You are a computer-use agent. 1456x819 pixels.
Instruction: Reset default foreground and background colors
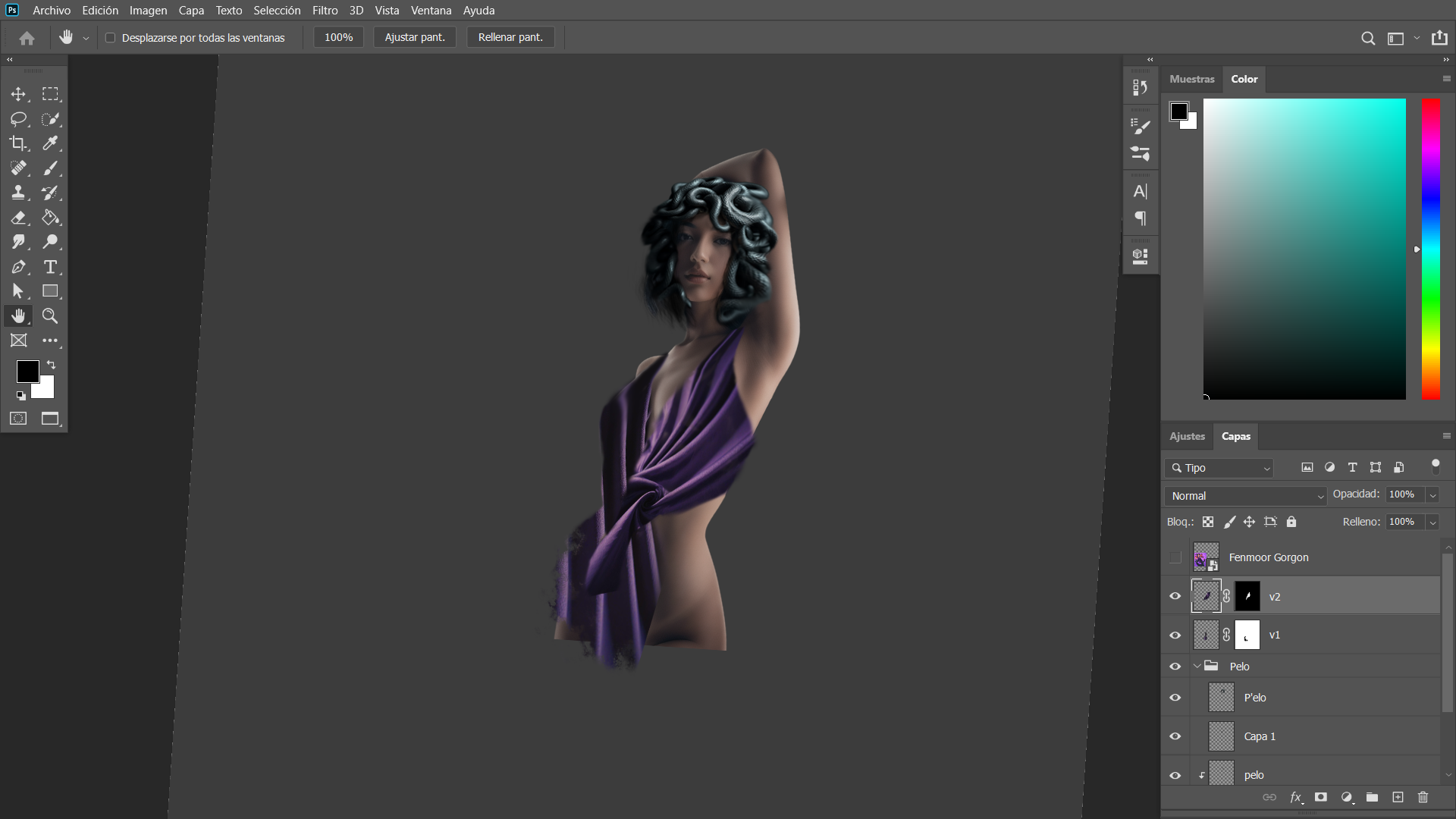[20, 395]
